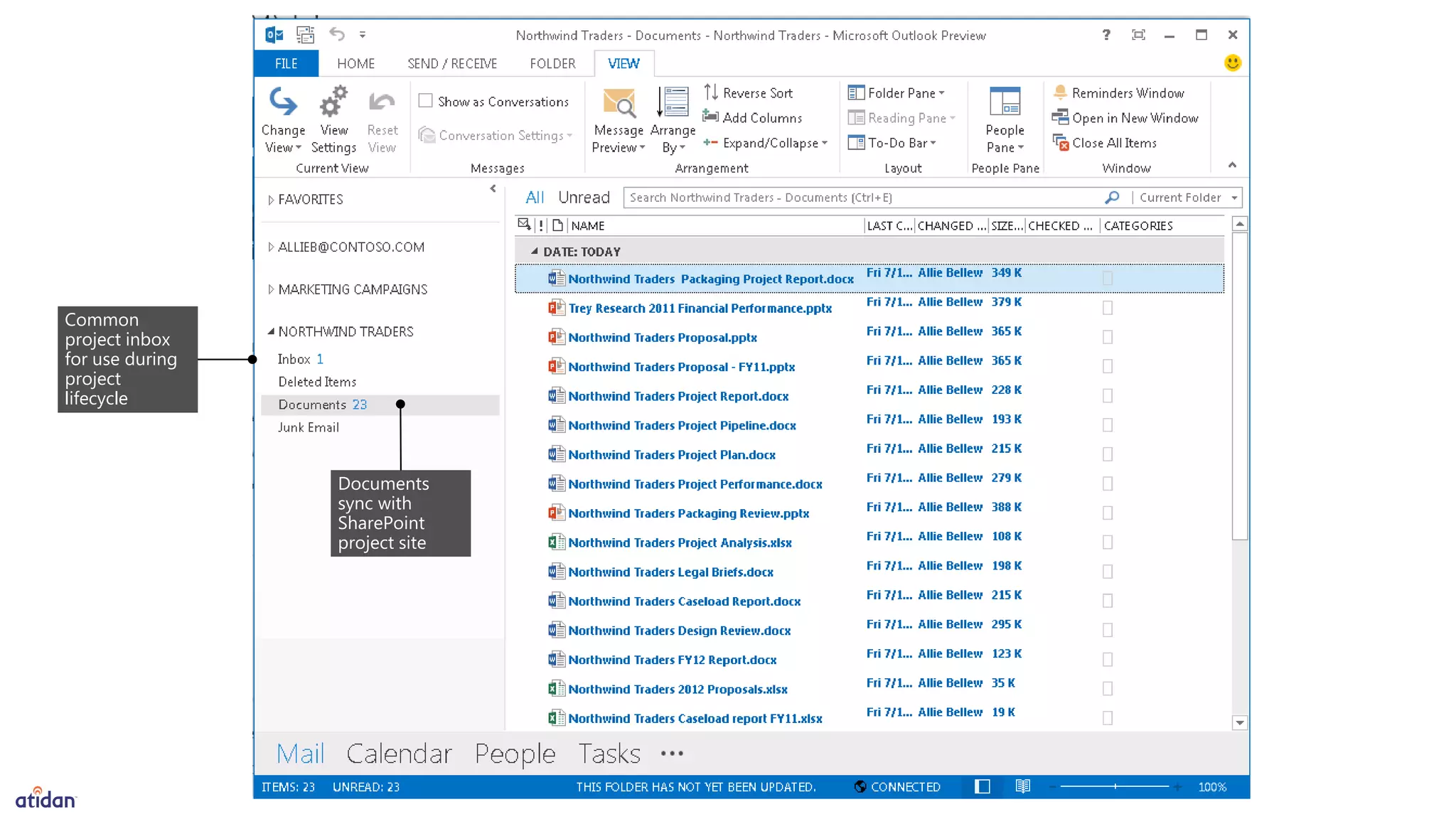Toggle full screen ribbon display icon
The width and height of the screenshot is (1456, 819).
tap(1138, 34)
